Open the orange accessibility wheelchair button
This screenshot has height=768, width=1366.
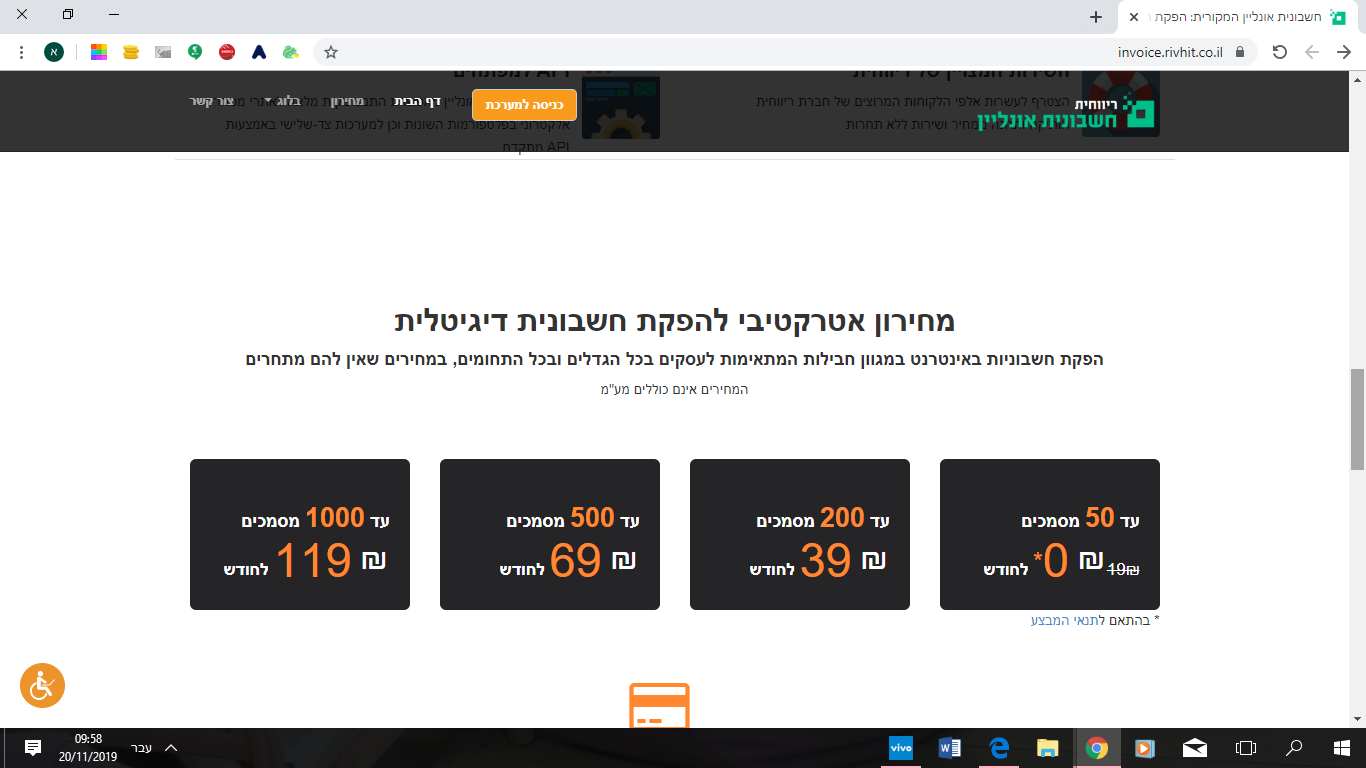tap(42, 686)
